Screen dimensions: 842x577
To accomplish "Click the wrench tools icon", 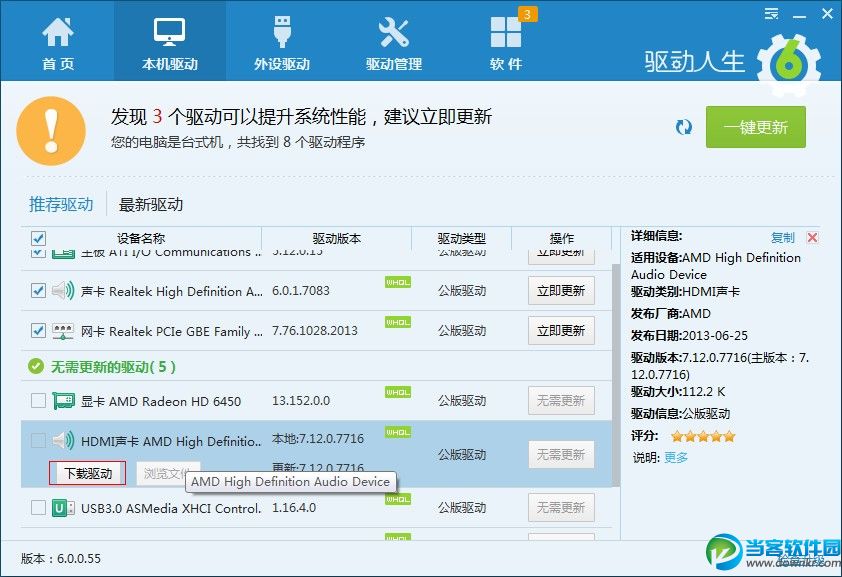I will click(394, 32).
